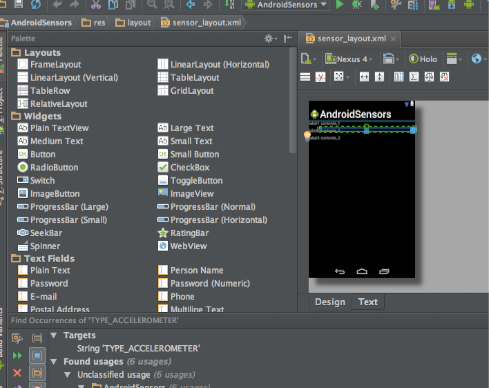Click the red X close usages icon

(17, 373)
